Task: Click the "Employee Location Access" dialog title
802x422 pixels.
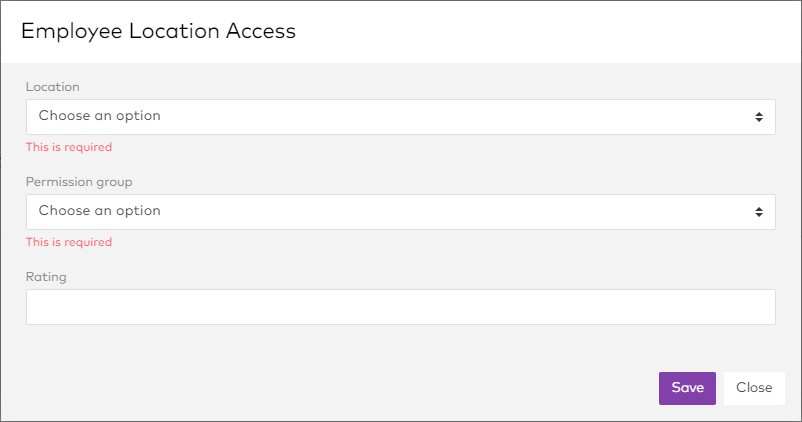Action: [x=158, y=31]
